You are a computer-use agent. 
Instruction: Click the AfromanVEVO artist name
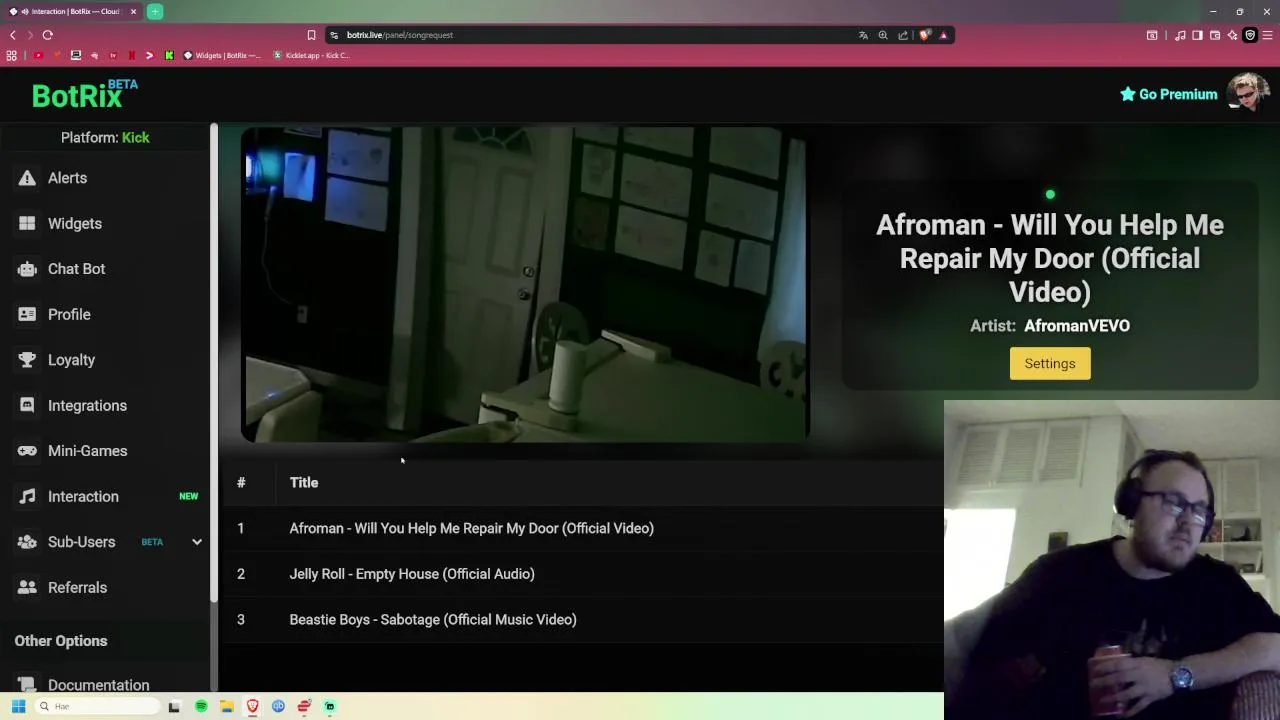tap(1077, 326)
